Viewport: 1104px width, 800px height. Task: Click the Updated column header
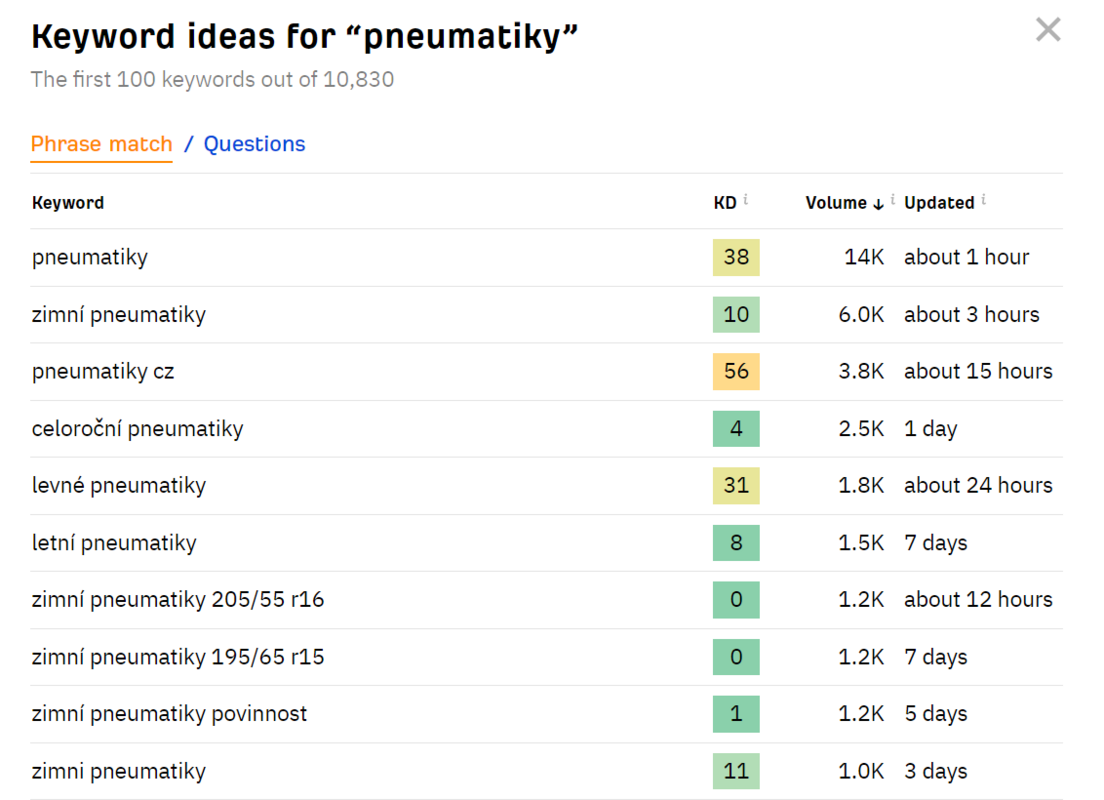tap(939, 203)
